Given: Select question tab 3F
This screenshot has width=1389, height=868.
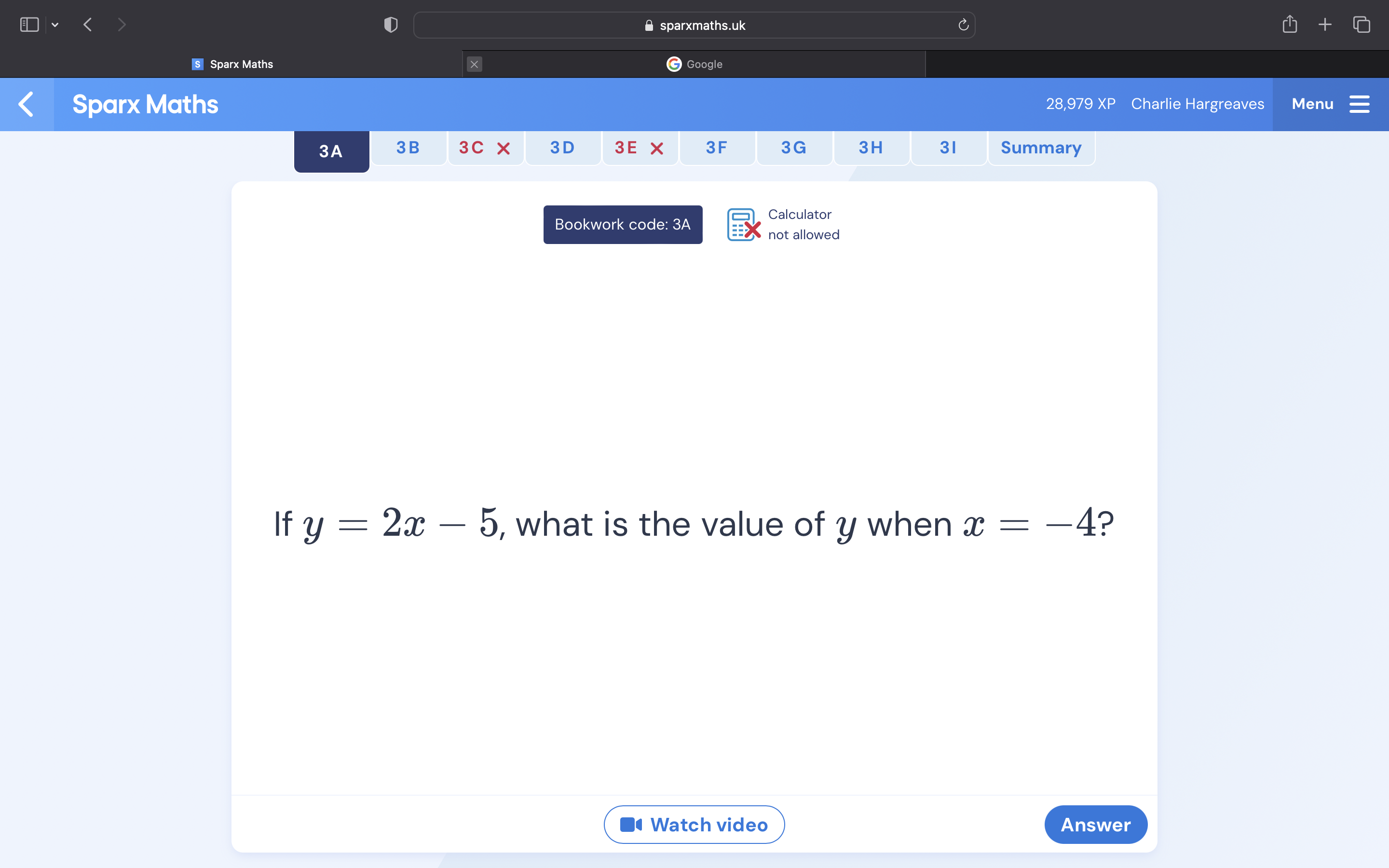Looking at the screenshot, I should click(717, 148).
